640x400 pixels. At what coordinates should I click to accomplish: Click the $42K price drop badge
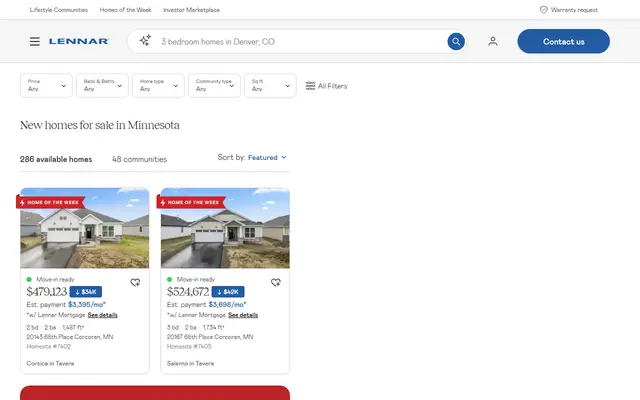228,292
